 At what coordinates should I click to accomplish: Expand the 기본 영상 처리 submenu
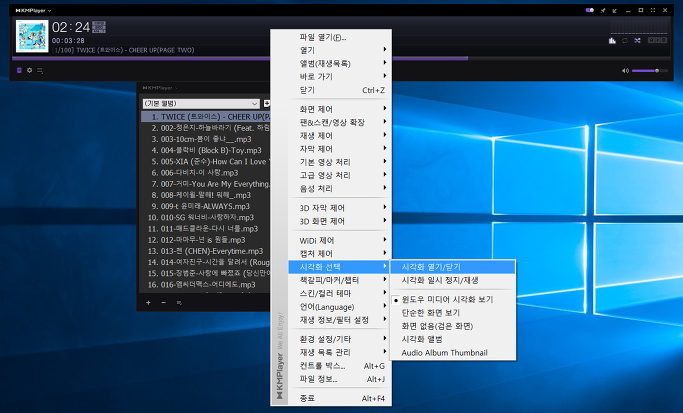click(x=340, y=162)
